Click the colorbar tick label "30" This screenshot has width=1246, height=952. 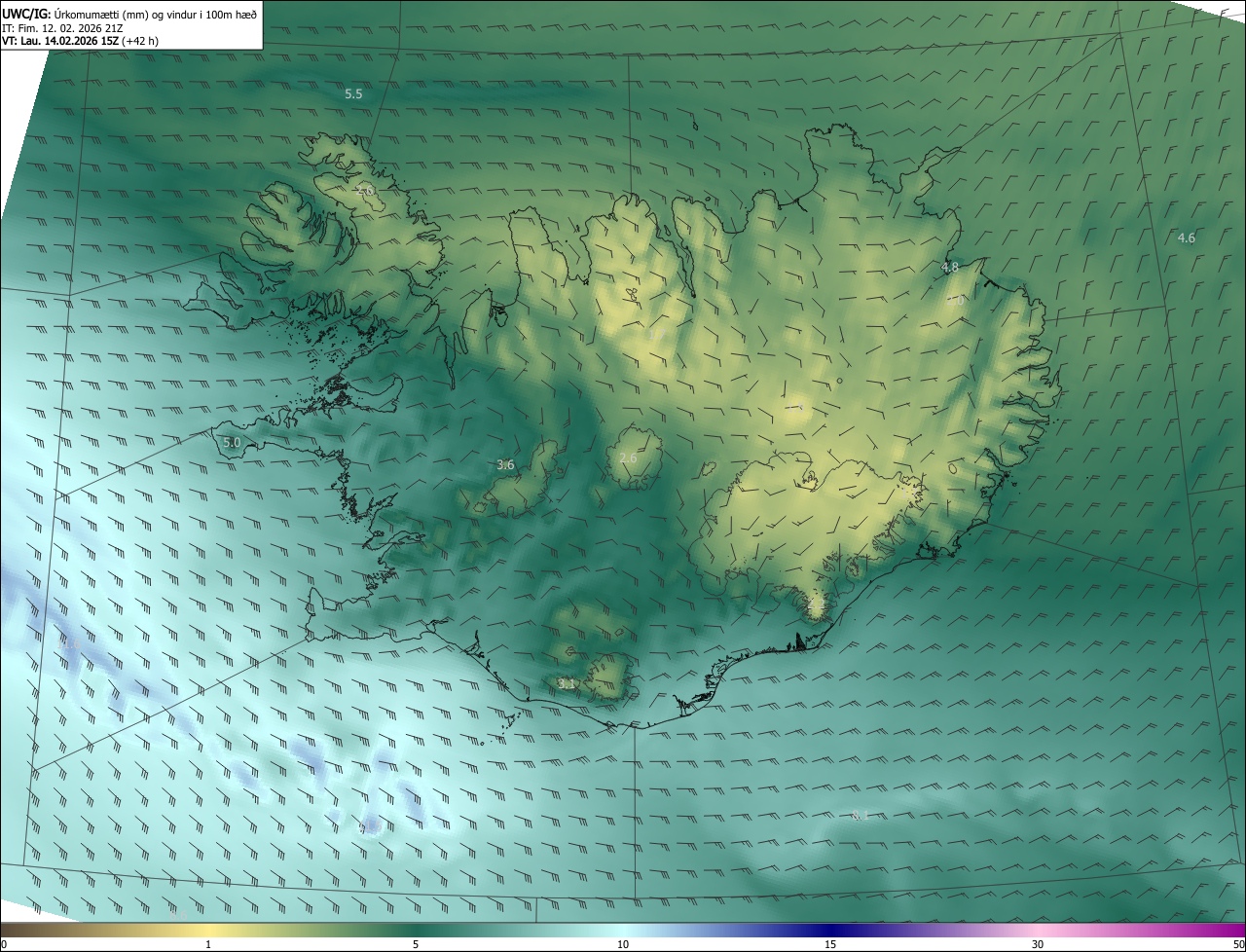[x=1038, y=944]
